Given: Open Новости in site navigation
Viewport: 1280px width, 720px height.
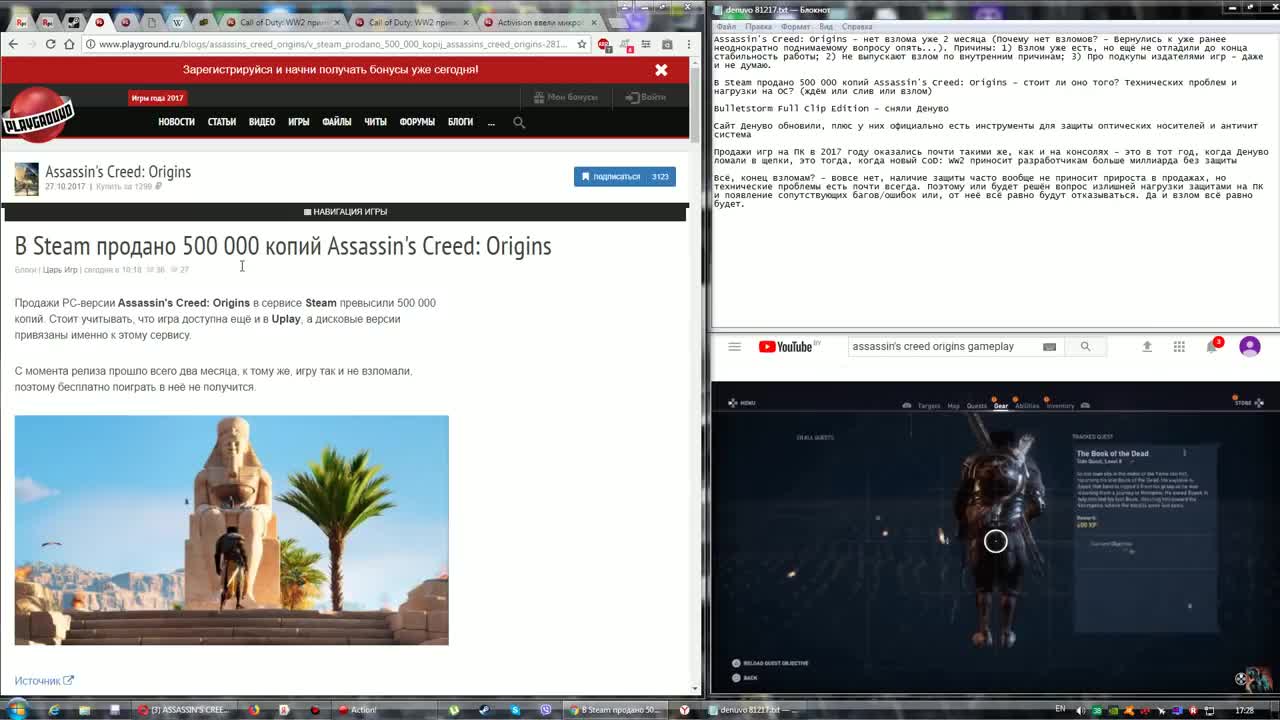Looking at the screenshot, I should point(176,122).
